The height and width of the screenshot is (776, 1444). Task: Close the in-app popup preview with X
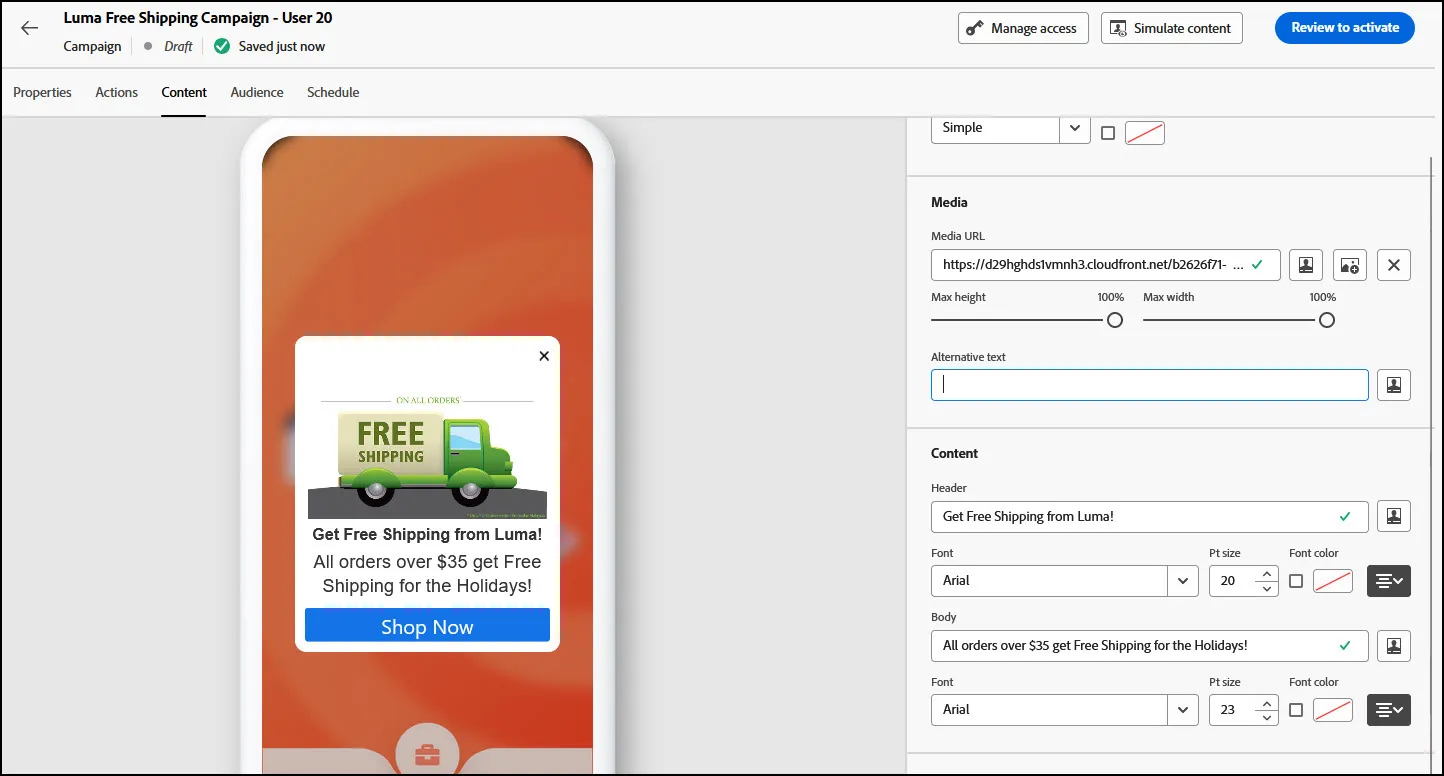[544, 356]
